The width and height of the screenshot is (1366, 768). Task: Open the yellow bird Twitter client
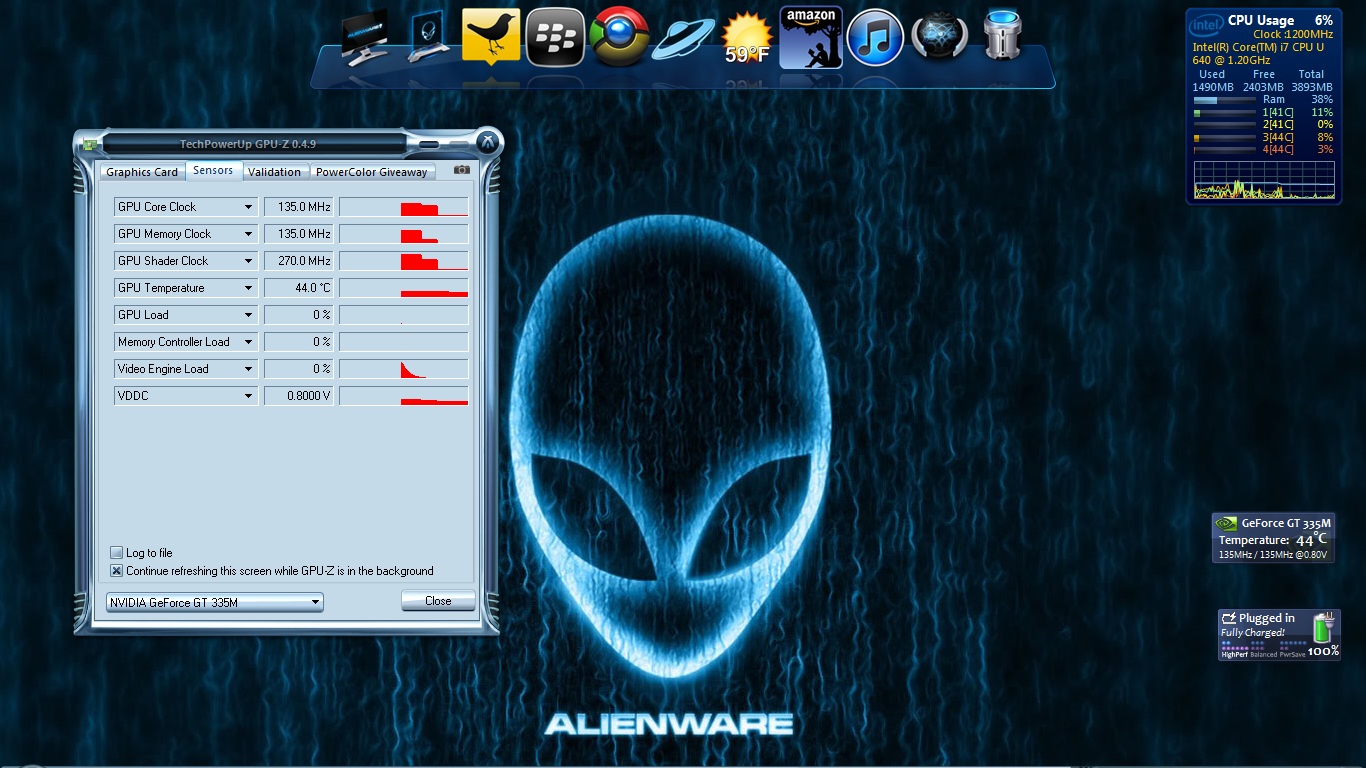(x=490, y=38)
